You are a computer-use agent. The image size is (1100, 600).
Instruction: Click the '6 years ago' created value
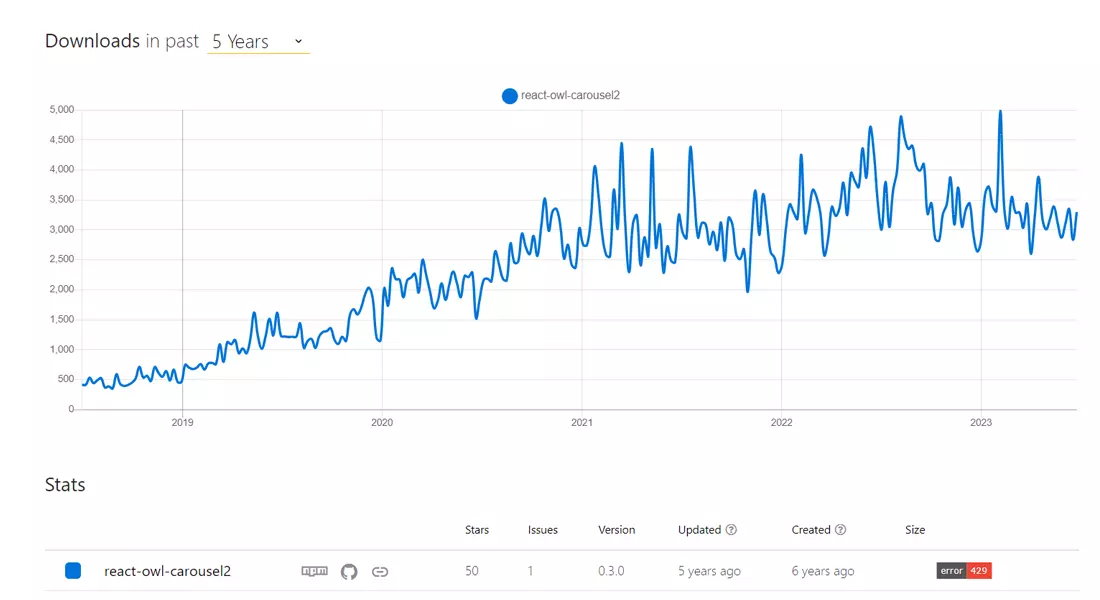[x=823, y=571]
